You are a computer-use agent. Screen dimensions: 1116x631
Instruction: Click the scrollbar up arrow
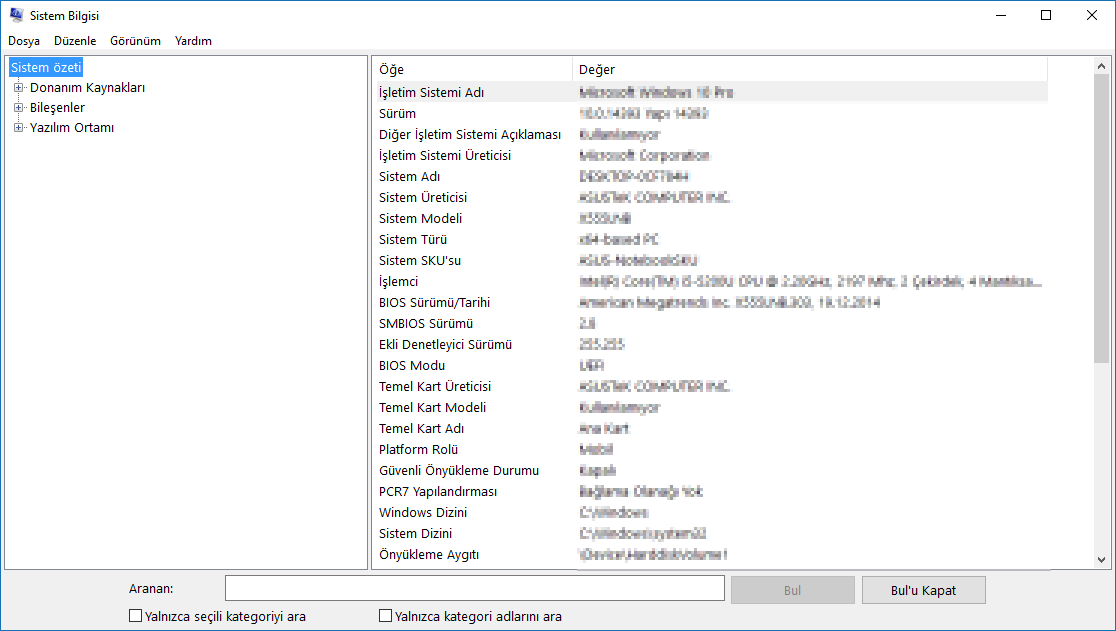[x=1101, y=66]
